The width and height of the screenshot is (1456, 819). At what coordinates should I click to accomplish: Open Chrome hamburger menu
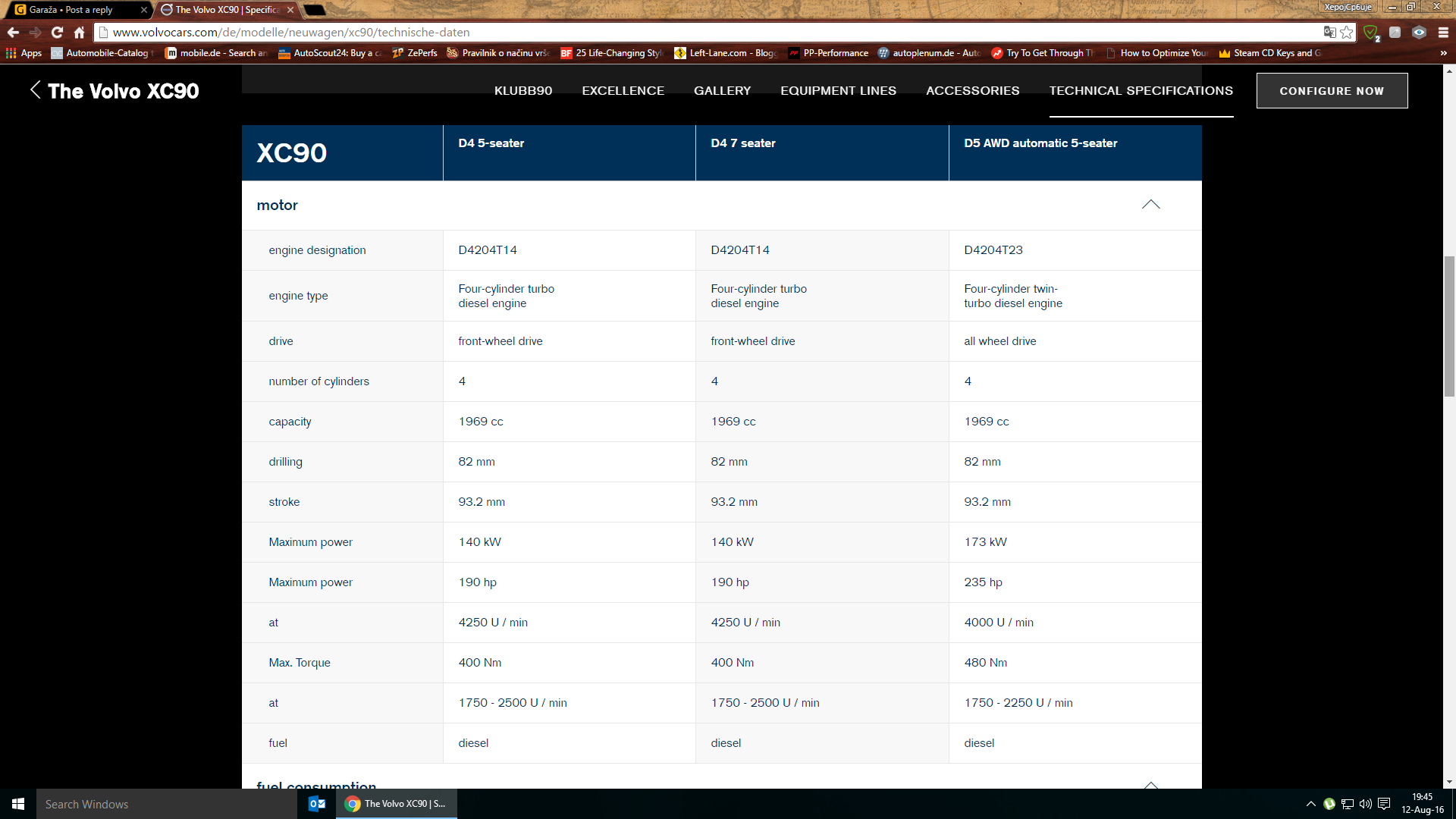(x=1443, y=33)
